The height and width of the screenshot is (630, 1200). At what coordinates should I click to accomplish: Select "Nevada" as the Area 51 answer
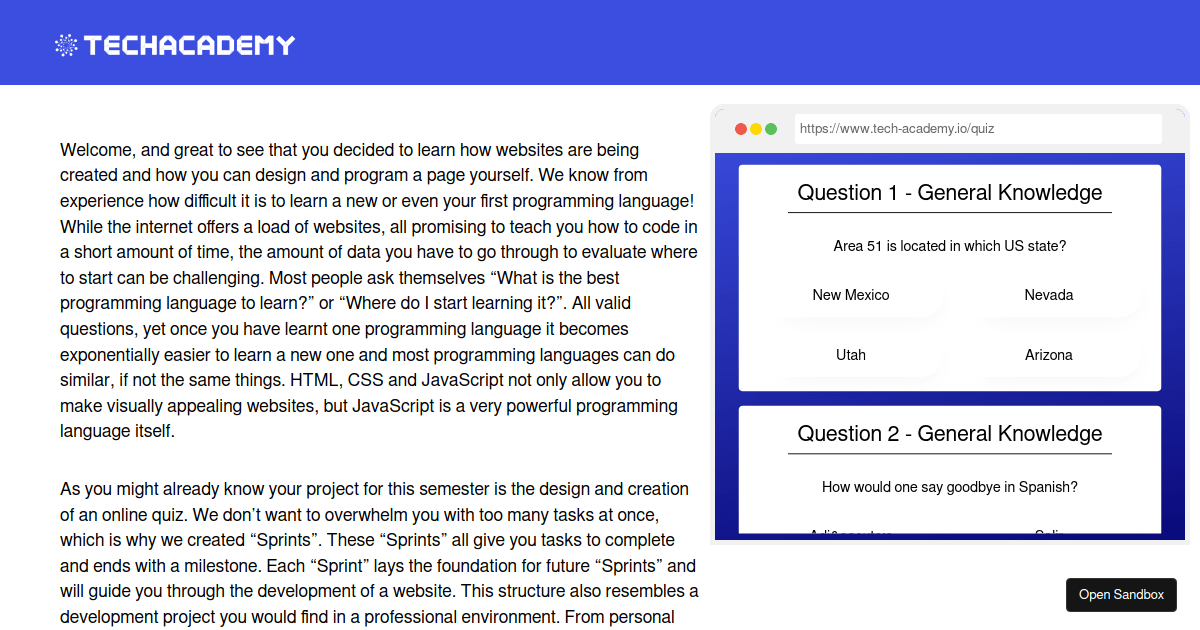pyautogui.click(x=1049, y=295)
